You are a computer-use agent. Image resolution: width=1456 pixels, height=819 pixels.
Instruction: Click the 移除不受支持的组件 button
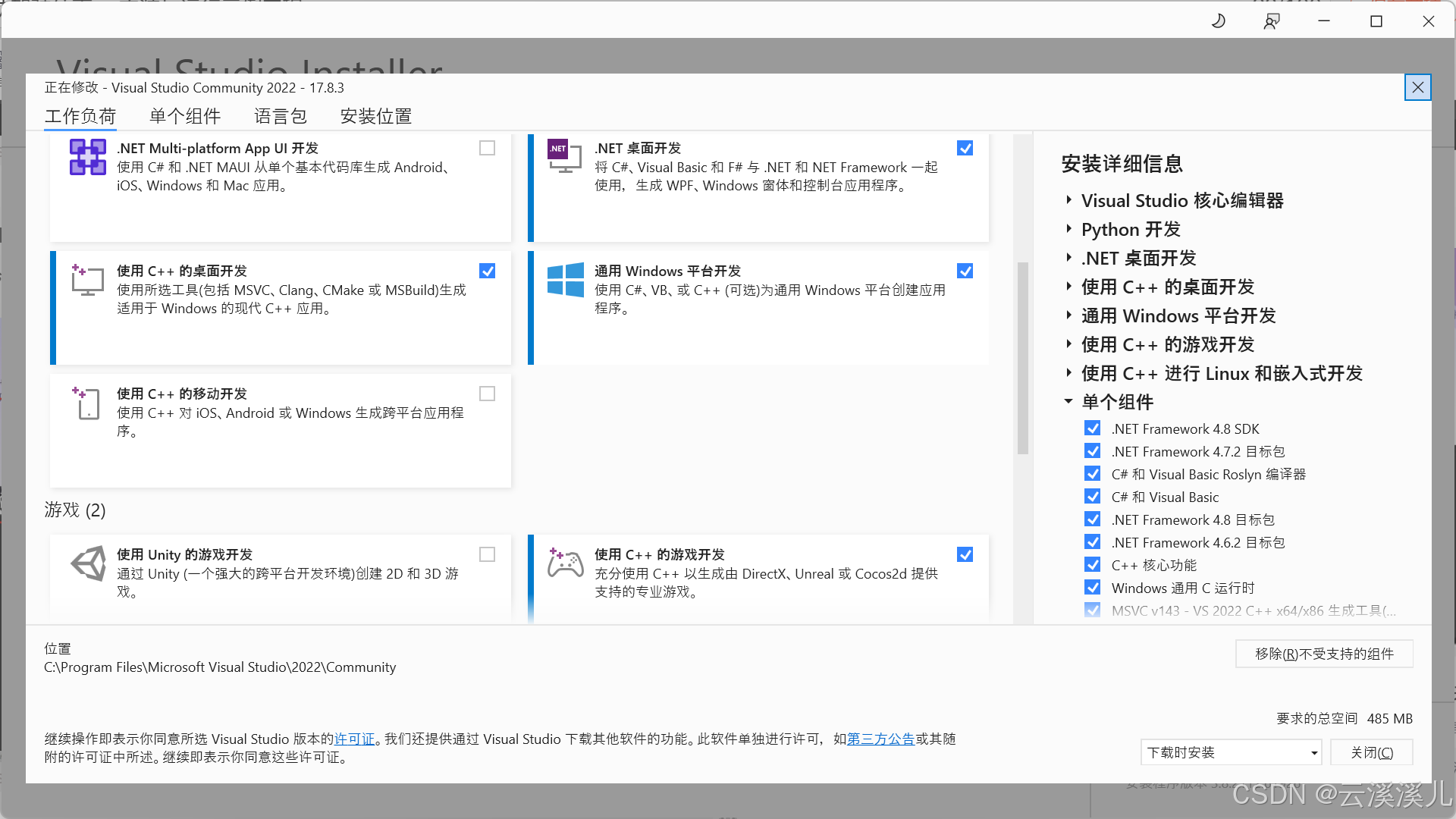pyautogui.click(x=1323, y=654)
